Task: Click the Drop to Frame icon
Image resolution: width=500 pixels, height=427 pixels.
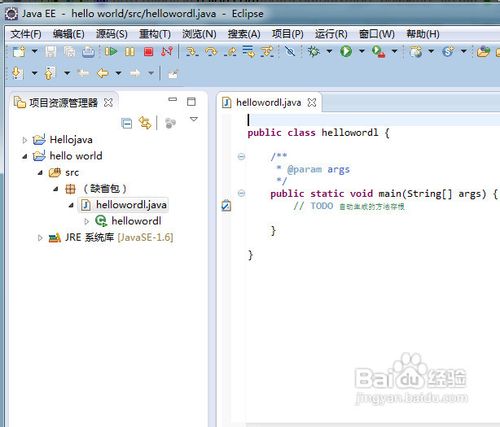Action: (249, 52)
